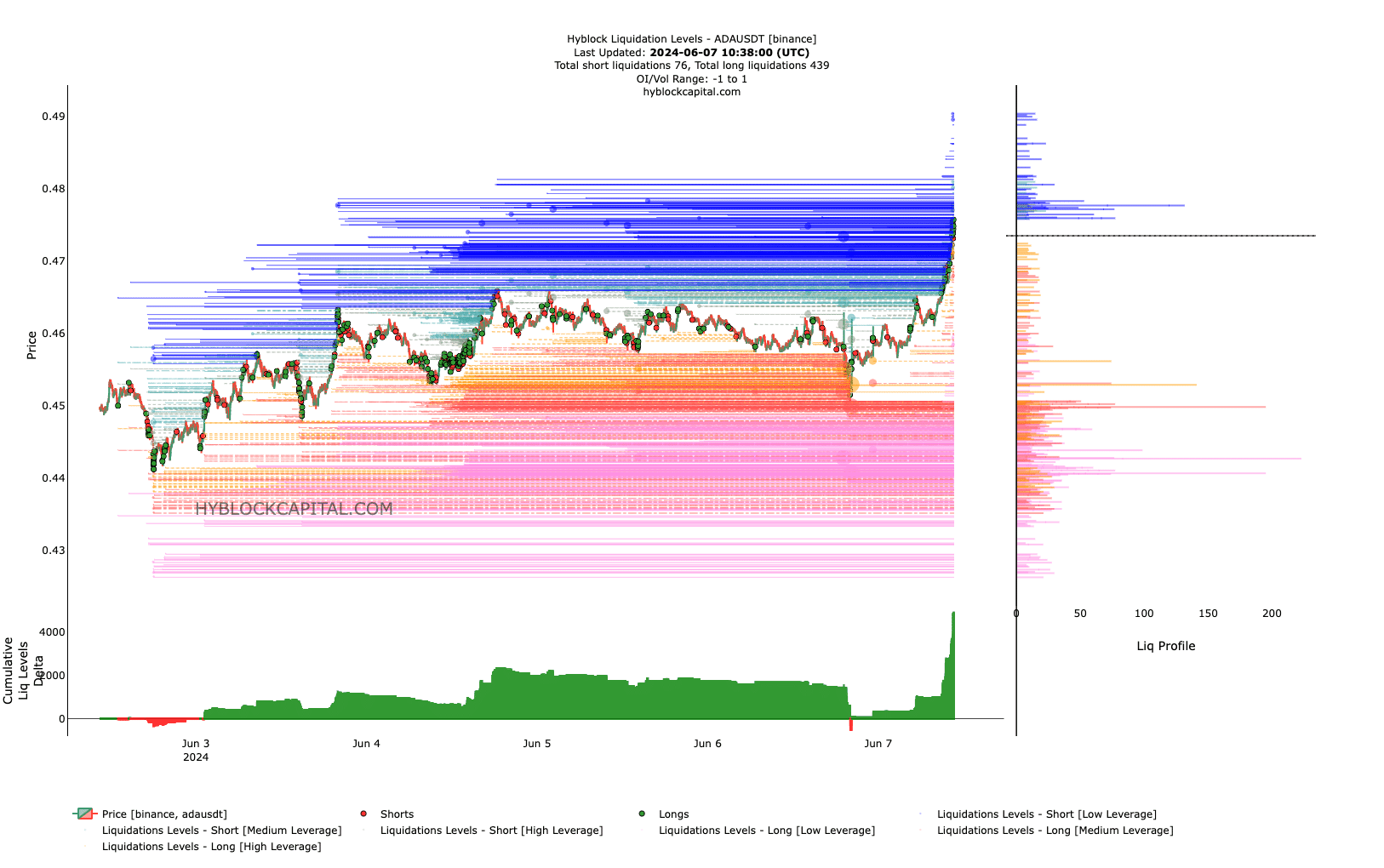Image resolution: width=1384 pixels, height=868 pixels.
Task: Click the Cumulative Liq Levels Delta axis title
Action: pyautogui.click(x=24, y=671)
